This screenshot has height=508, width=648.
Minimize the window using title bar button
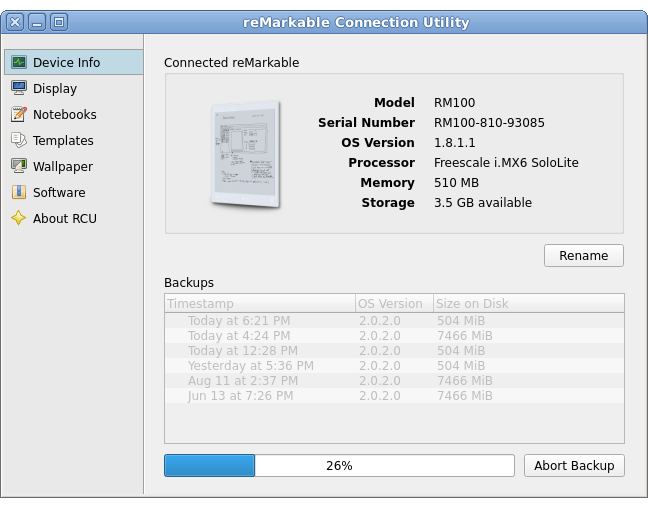point(37,22)
